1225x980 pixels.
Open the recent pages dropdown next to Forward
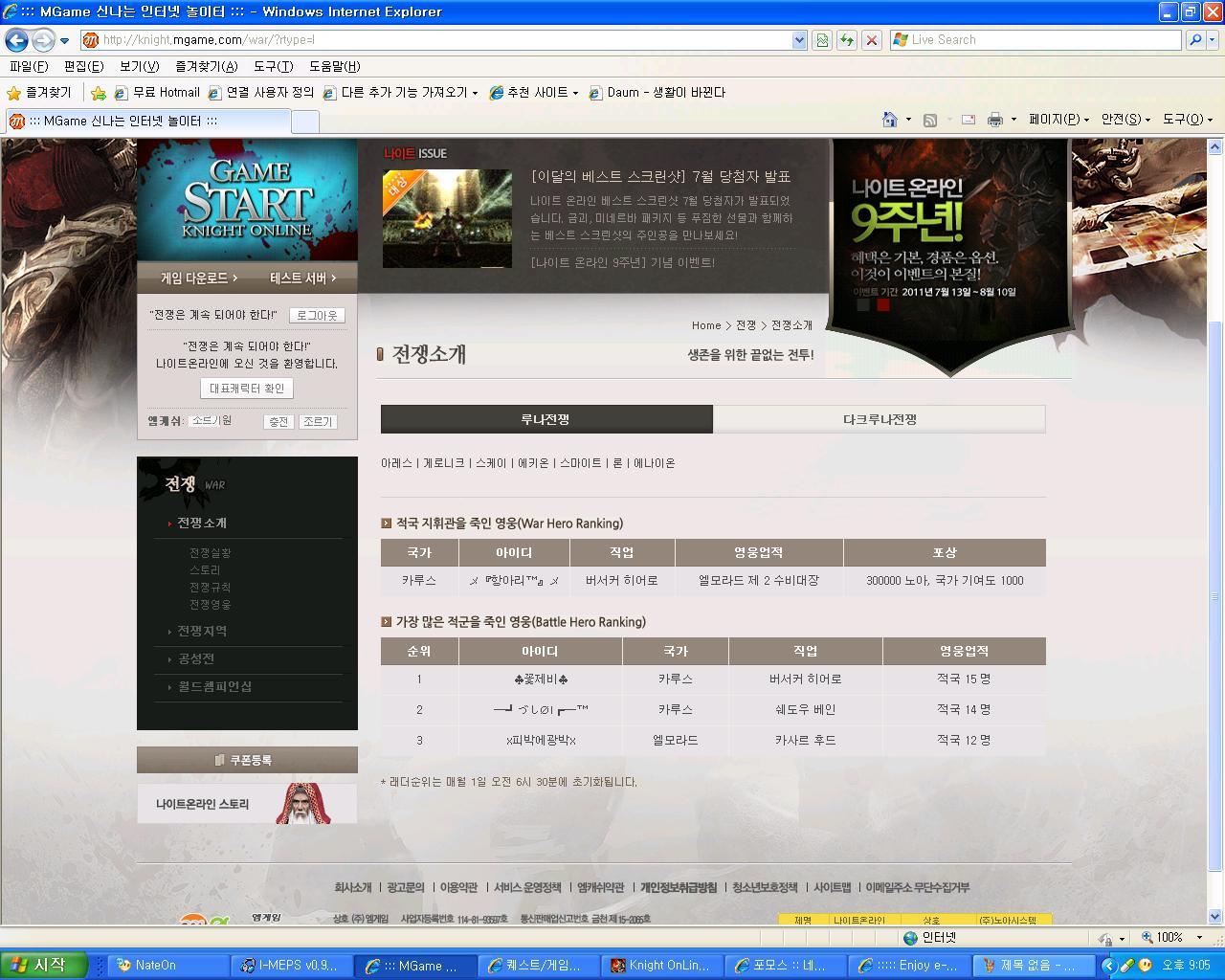click(64, 40)
